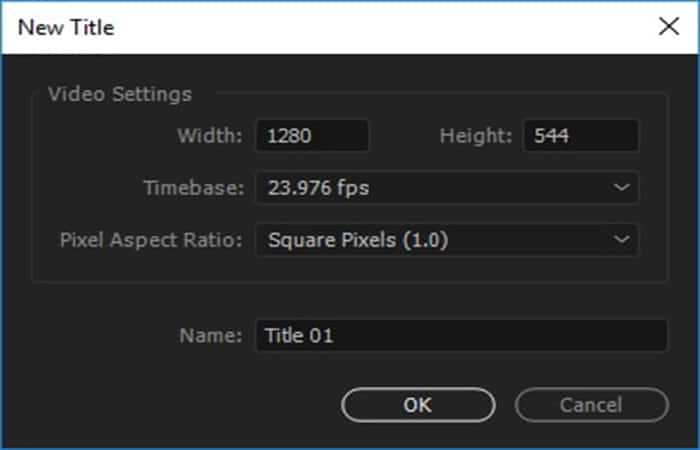
Task: Click the Timebase dropdown chevron arrow
Action: (622, 187)
